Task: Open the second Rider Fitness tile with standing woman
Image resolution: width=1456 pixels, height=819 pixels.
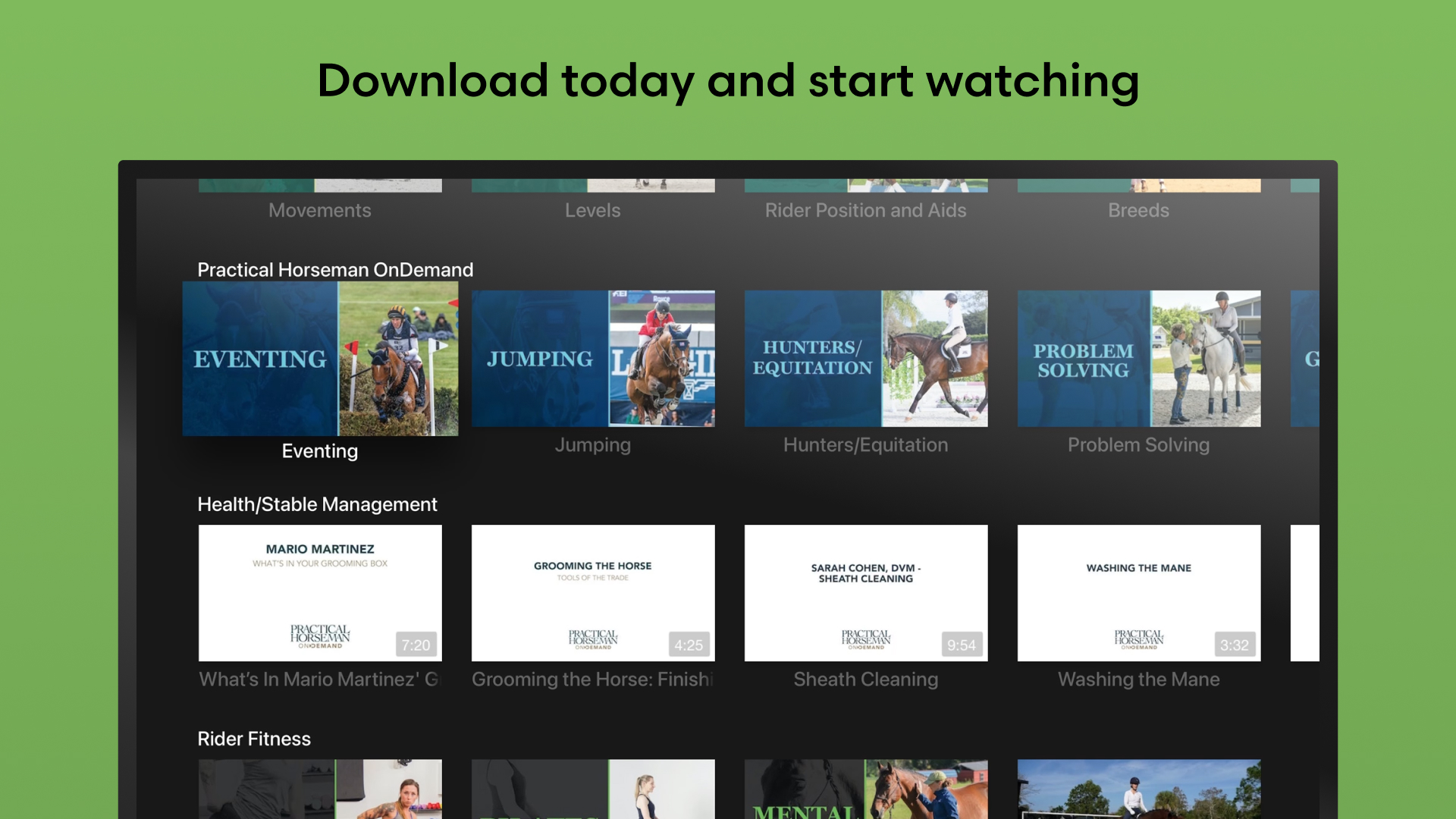Action: pos(593,789)
